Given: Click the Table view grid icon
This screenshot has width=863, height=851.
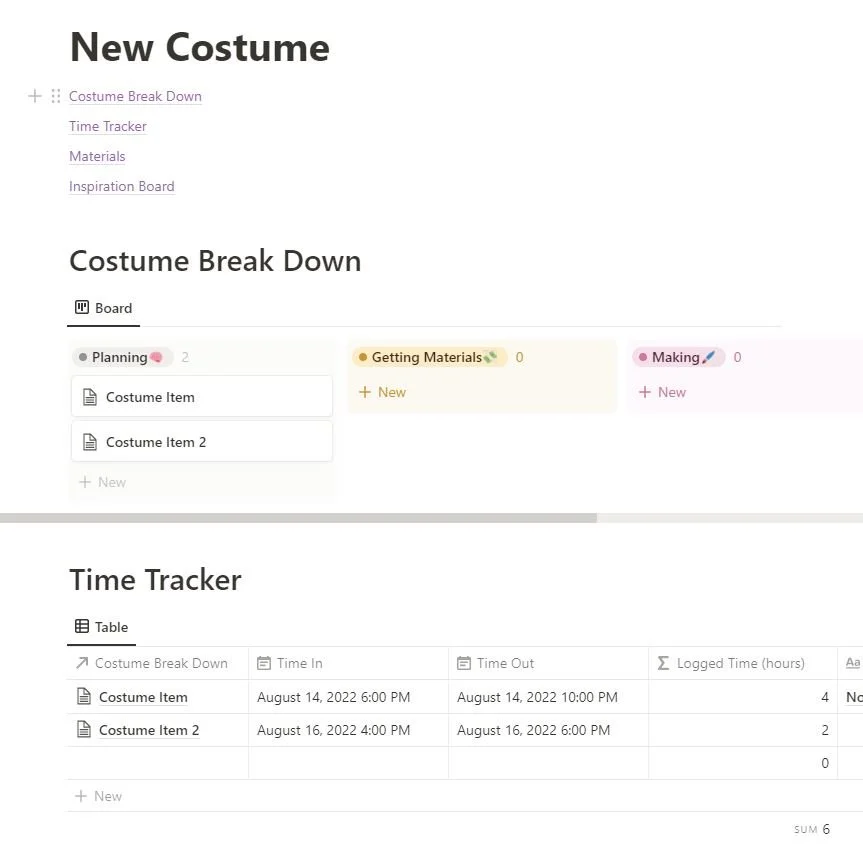Looking at the screenshot, I should [x=81, y=626].
